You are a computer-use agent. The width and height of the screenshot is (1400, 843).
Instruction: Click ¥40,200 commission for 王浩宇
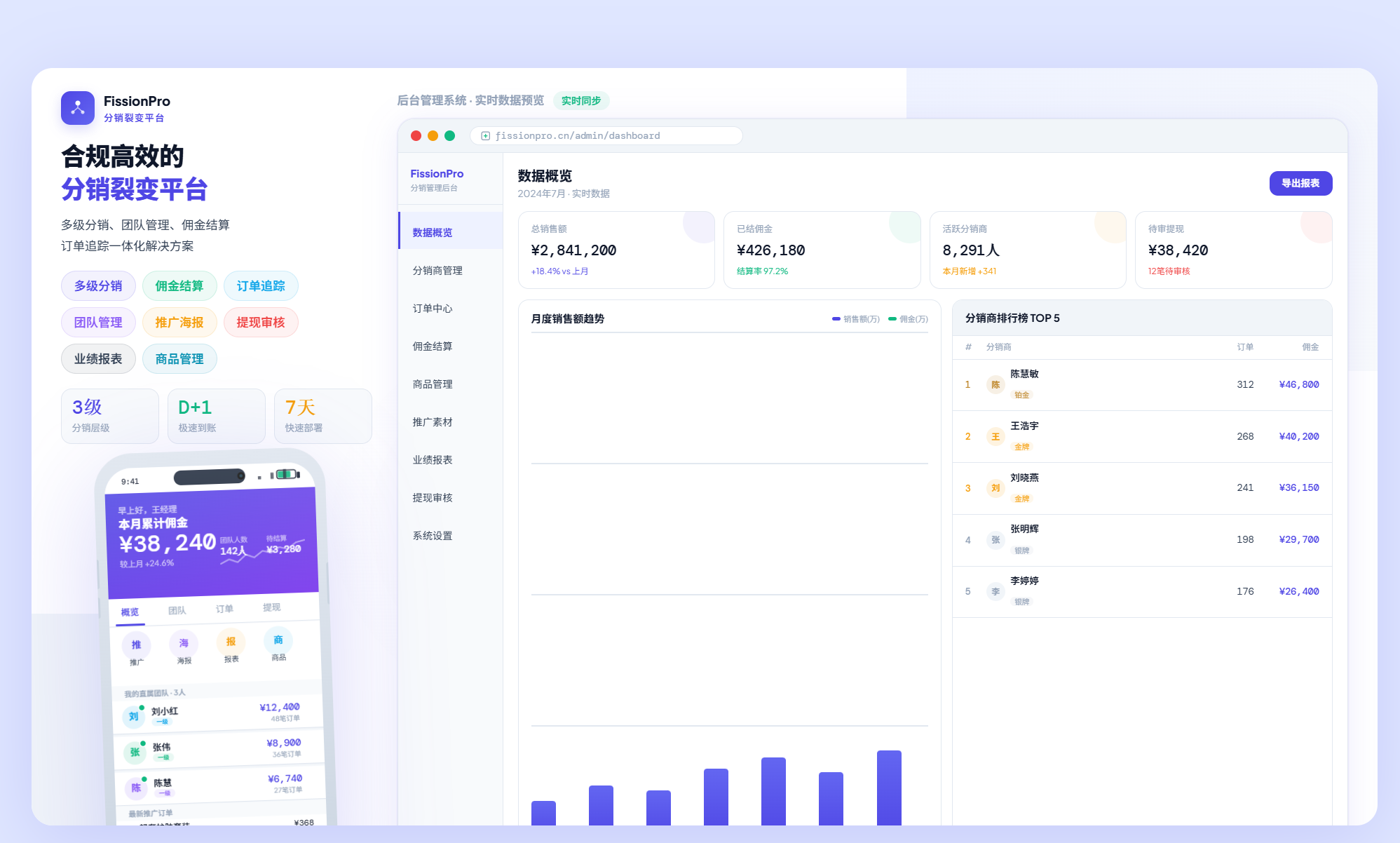coord(1299,436)
